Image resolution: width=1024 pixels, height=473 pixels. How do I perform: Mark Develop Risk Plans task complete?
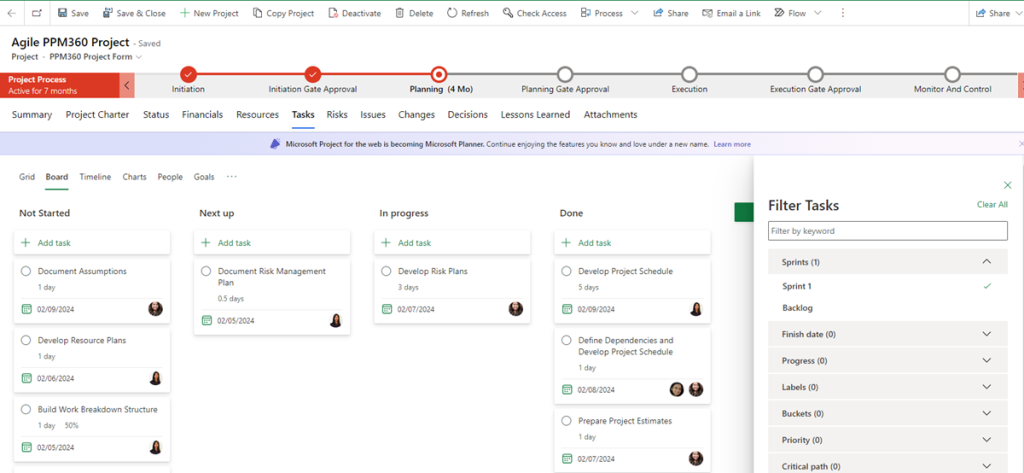[386, 271]
